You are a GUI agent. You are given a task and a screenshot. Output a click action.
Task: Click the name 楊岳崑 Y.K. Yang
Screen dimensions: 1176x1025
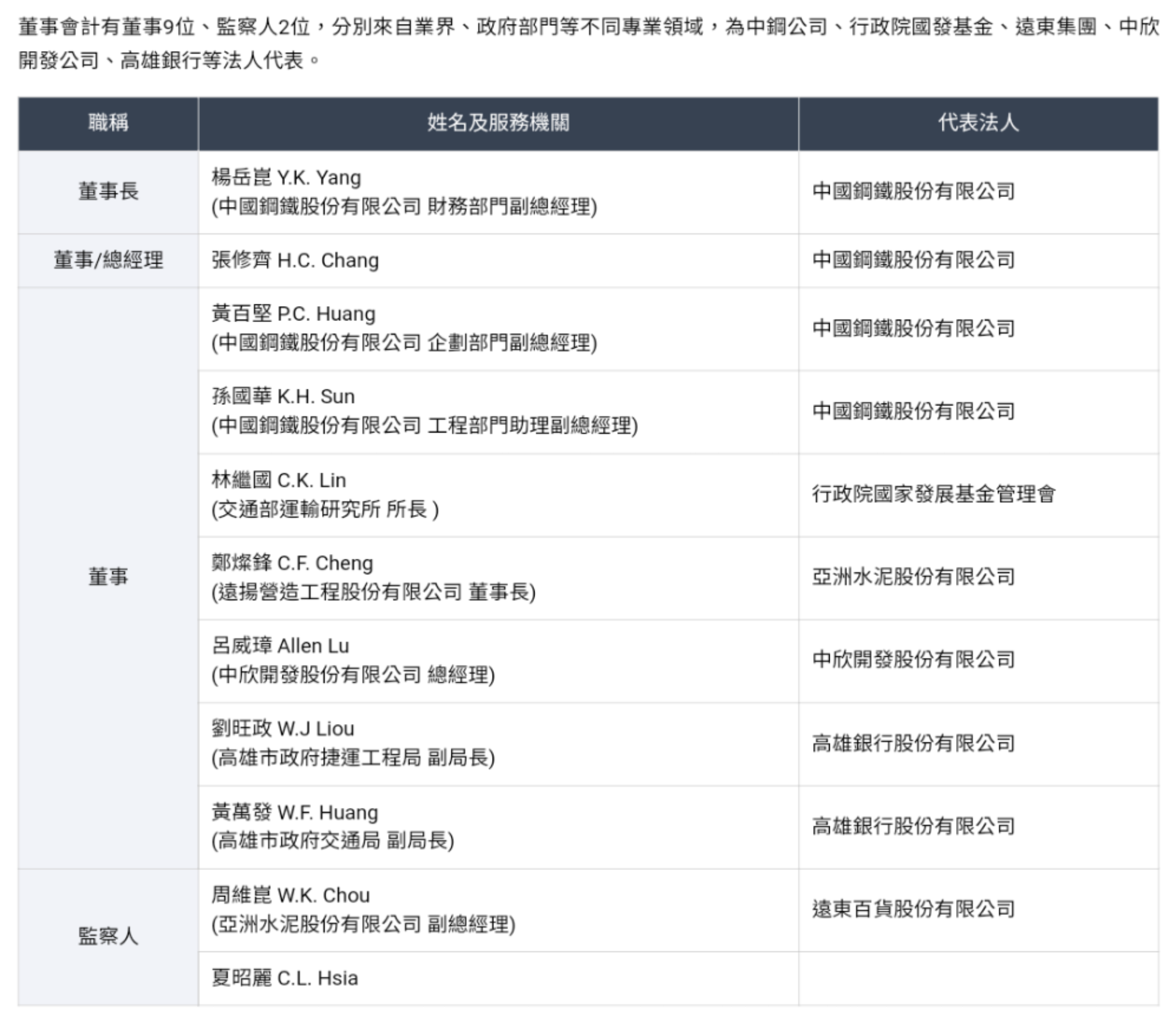click(x=286, y=177)
